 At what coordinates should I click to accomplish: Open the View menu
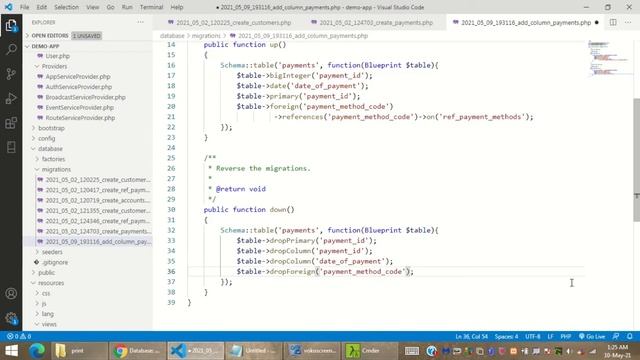coord(93,7)
